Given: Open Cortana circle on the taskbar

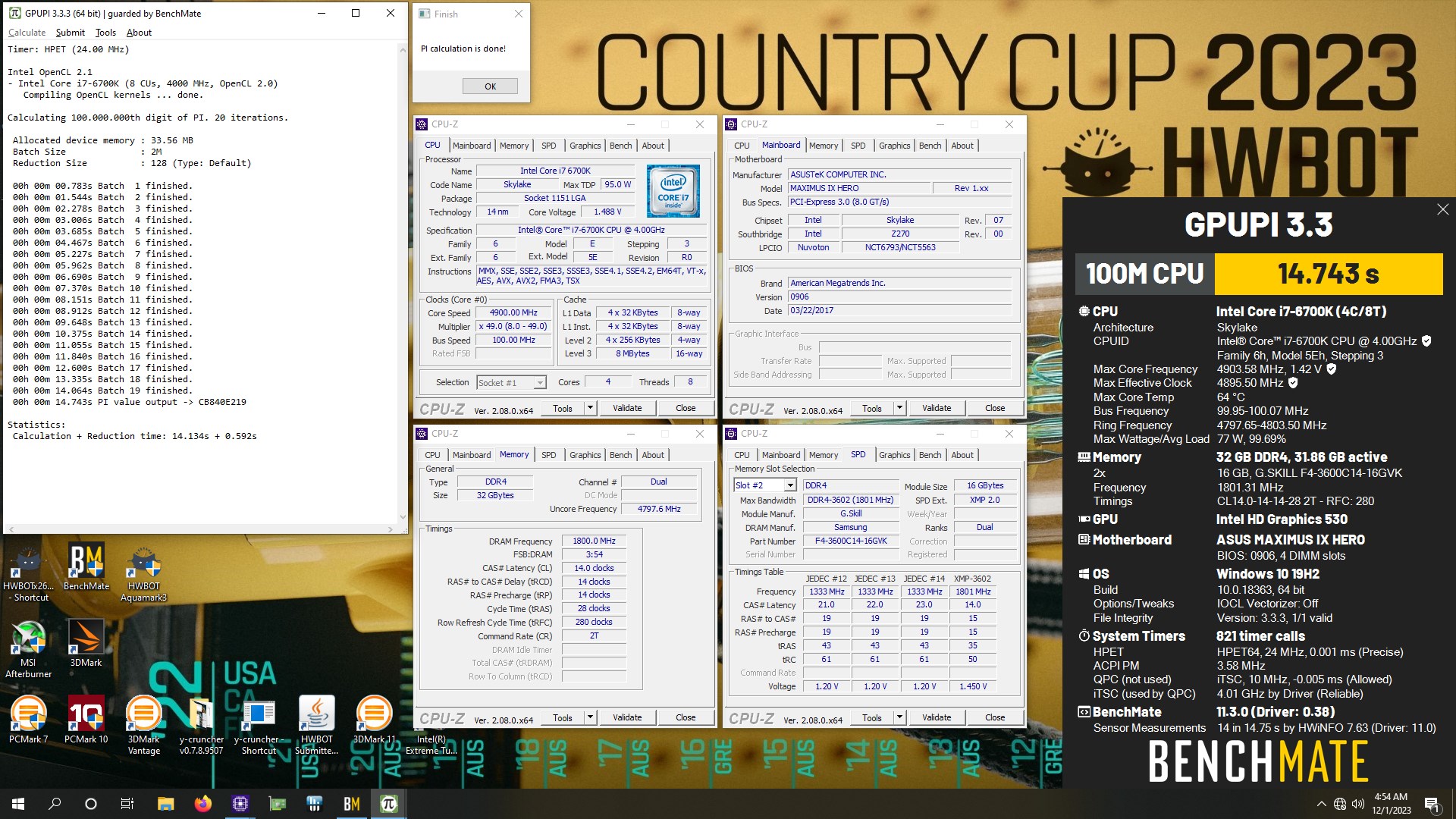Looking at the screenshot, I should point(91,804).
